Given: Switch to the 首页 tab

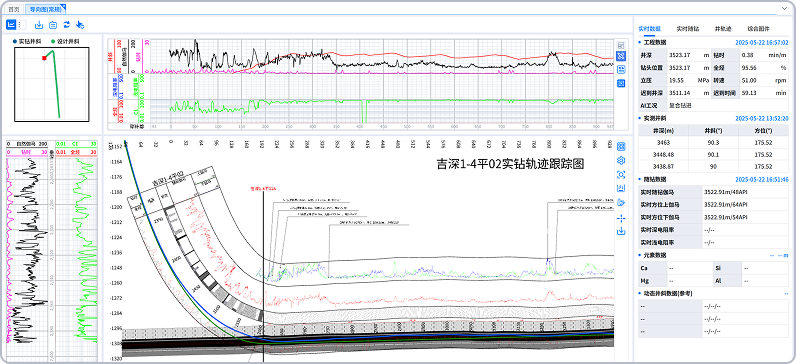Looking at the screenshot, I should pos(15,9).
